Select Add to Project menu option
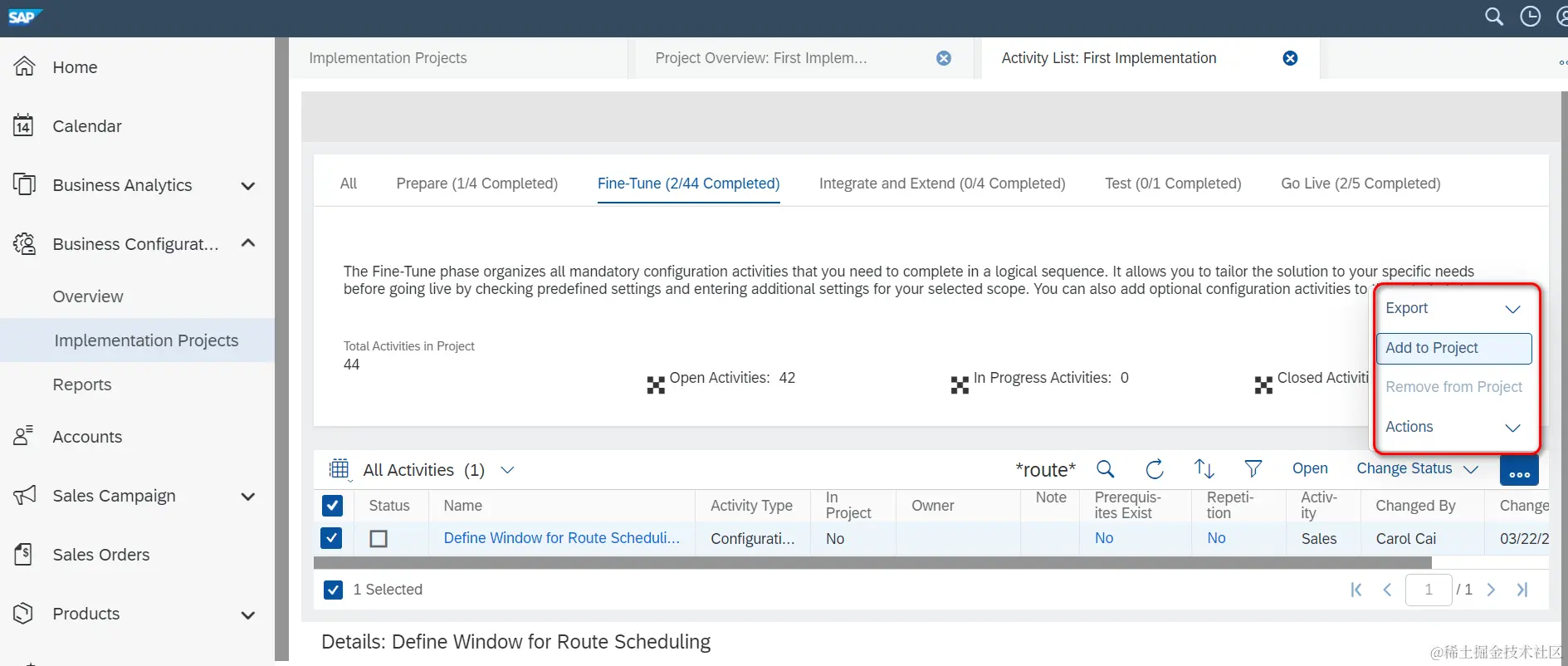This screenshot has height=666, width=1568. pyautogui.click(x=1453, y=348)
